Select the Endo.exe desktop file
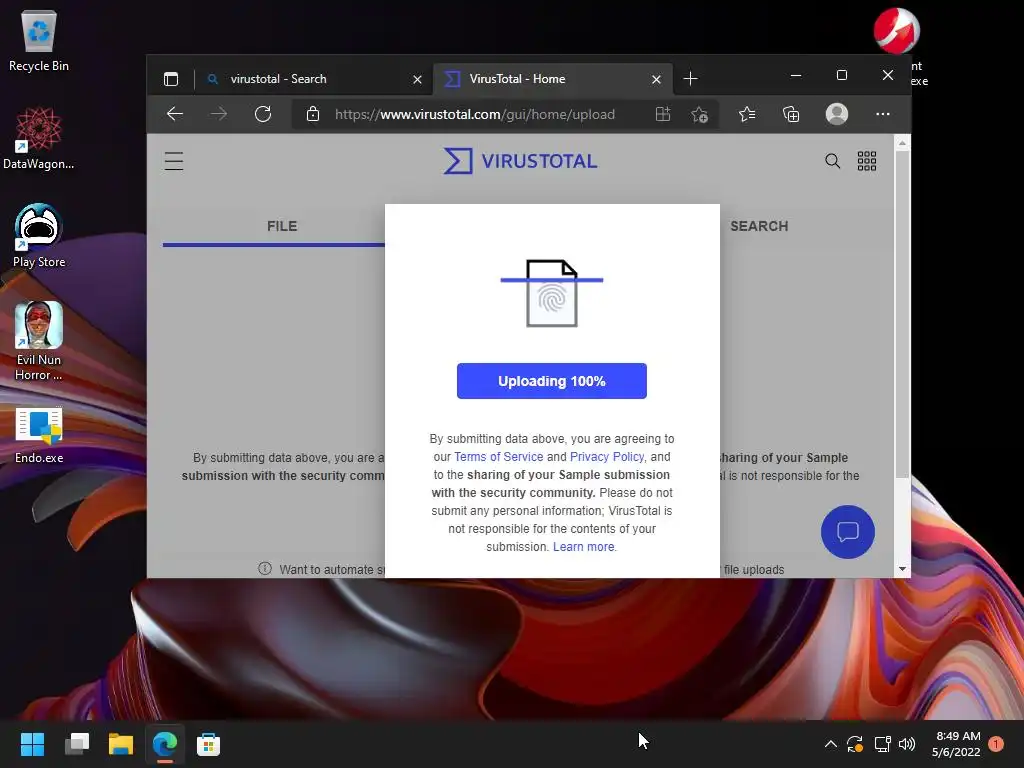This screenshot has height=768, width=1024. click(39, 435)
